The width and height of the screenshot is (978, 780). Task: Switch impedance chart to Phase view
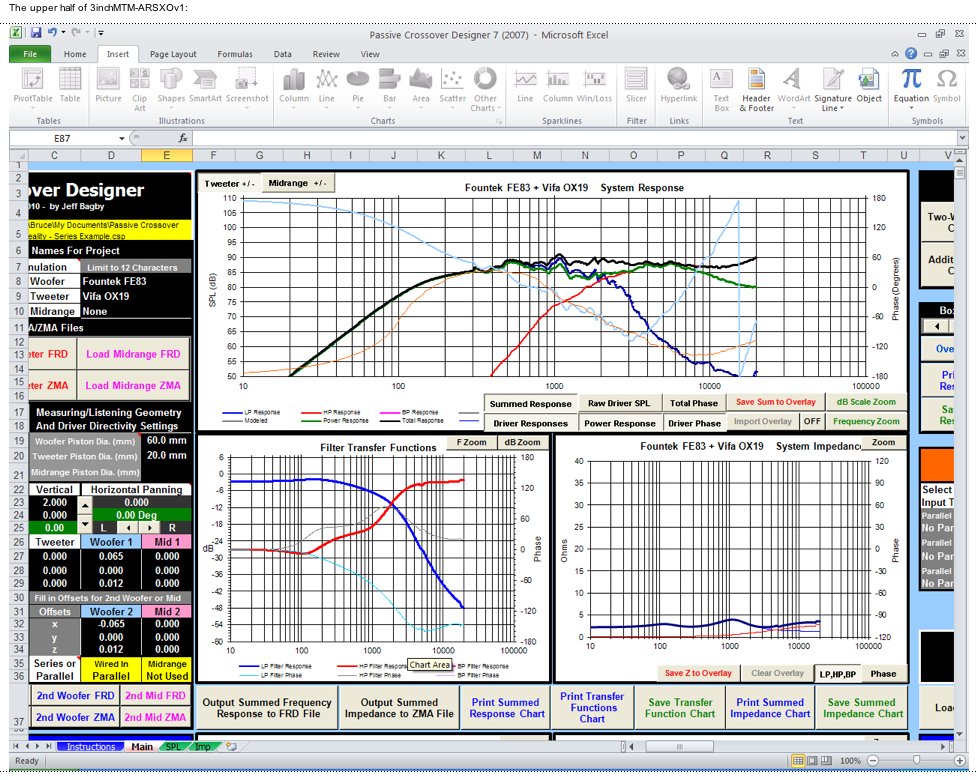pos(883,673)
